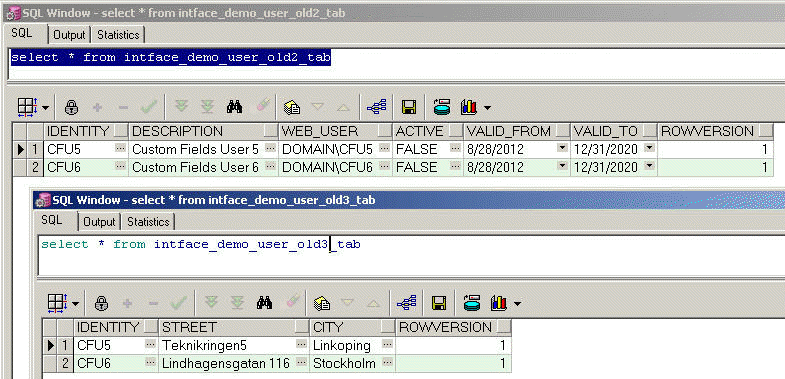
Task: Click the lock edit-data icon in old3 window
Action: [102, 303]
